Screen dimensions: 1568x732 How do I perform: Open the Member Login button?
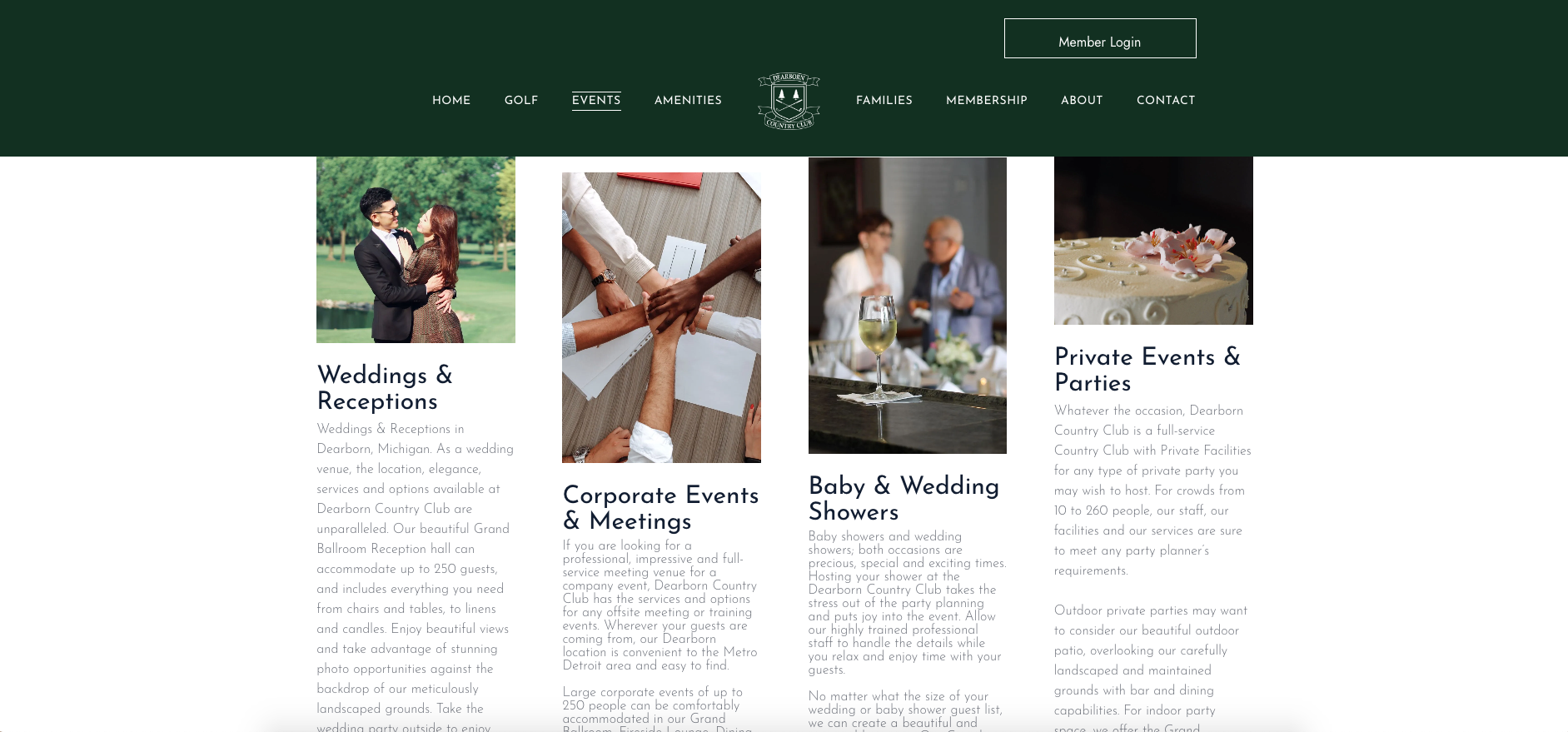click(1100, 38)
